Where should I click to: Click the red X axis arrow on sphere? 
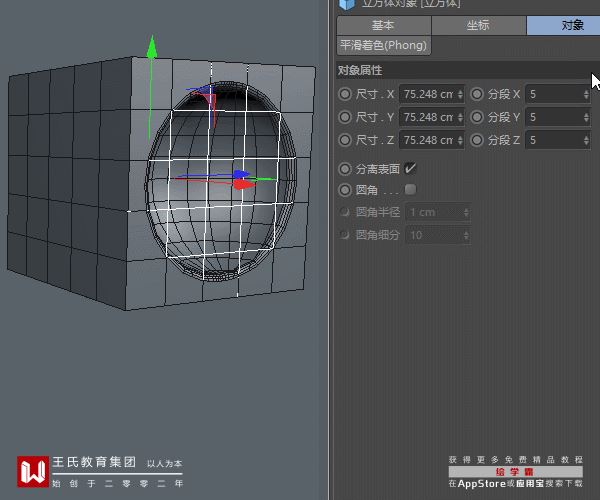244,185
